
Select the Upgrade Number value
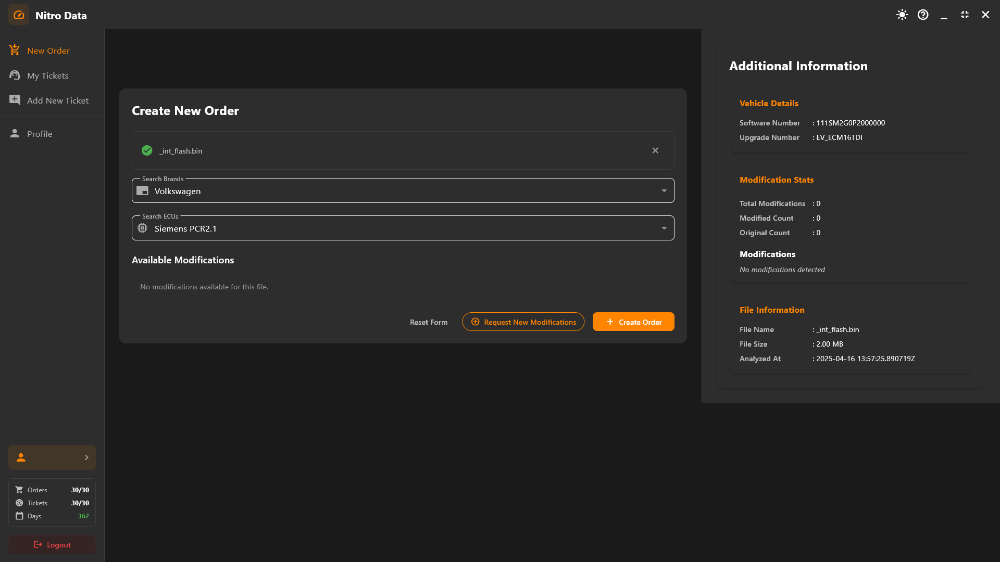point(839,137)
